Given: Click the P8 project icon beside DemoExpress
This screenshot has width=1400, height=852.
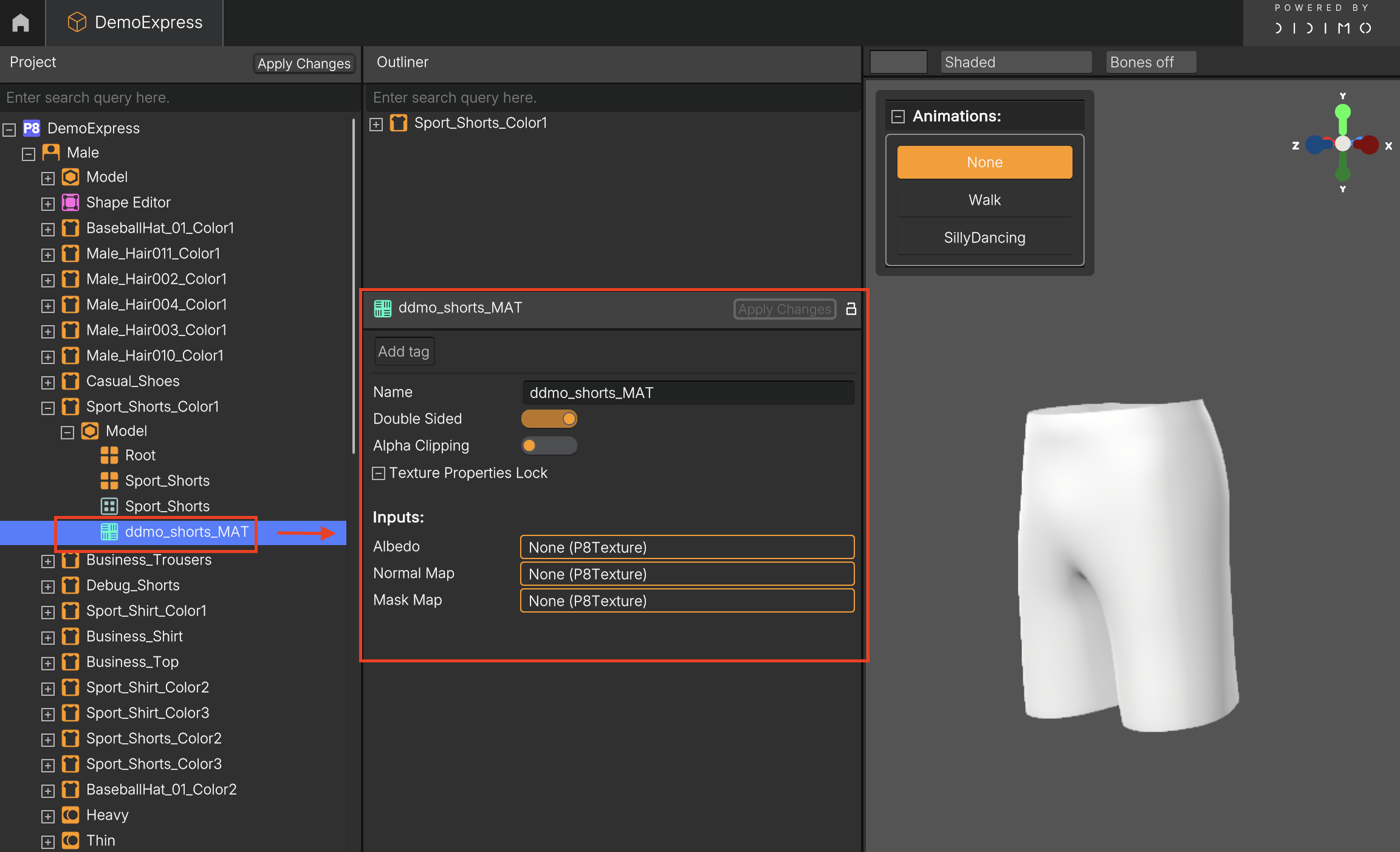Looking at the screenshot, I should pos(32,128).
